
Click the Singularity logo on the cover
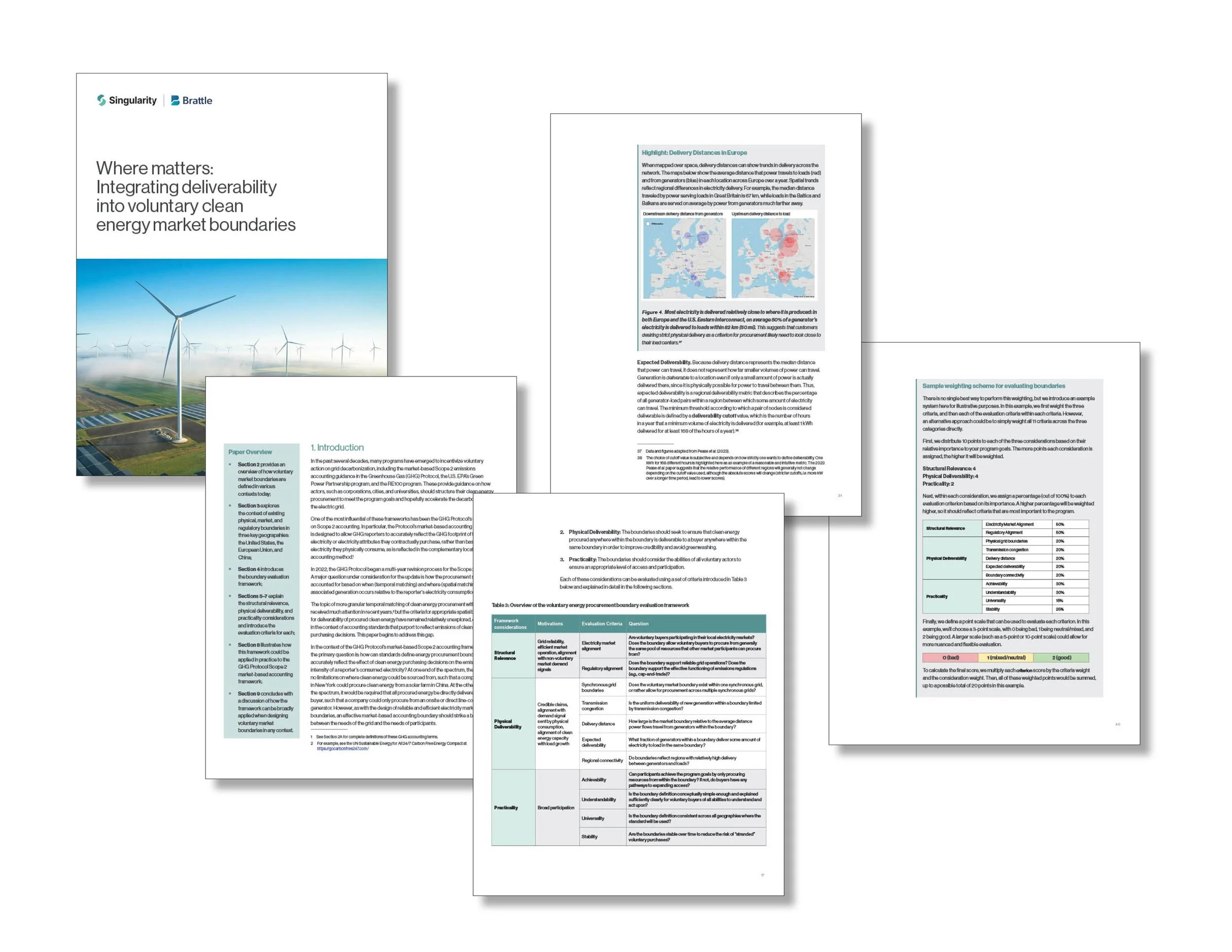(126, 101)
